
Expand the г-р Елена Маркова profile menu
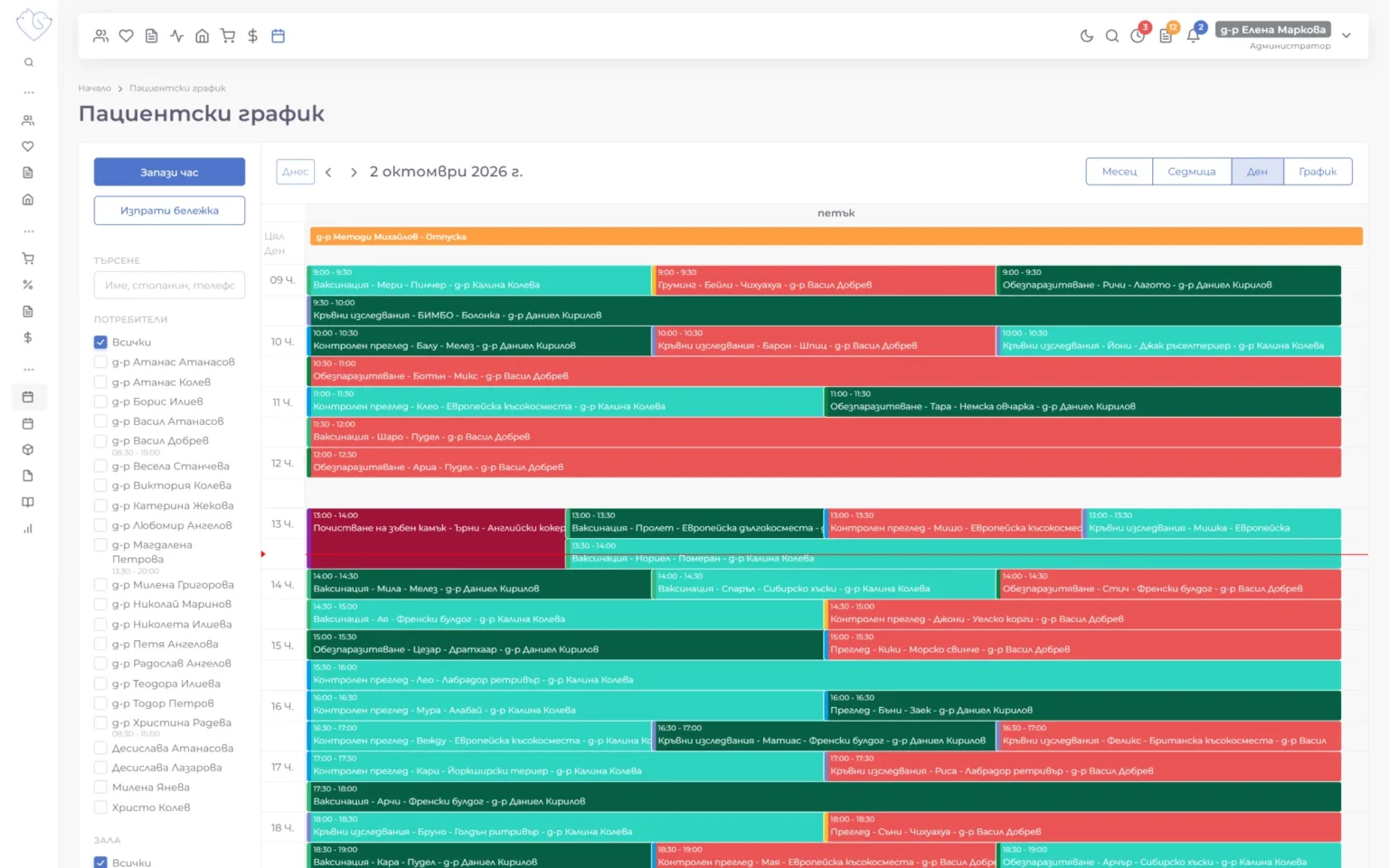click(x=1346, y=36)
